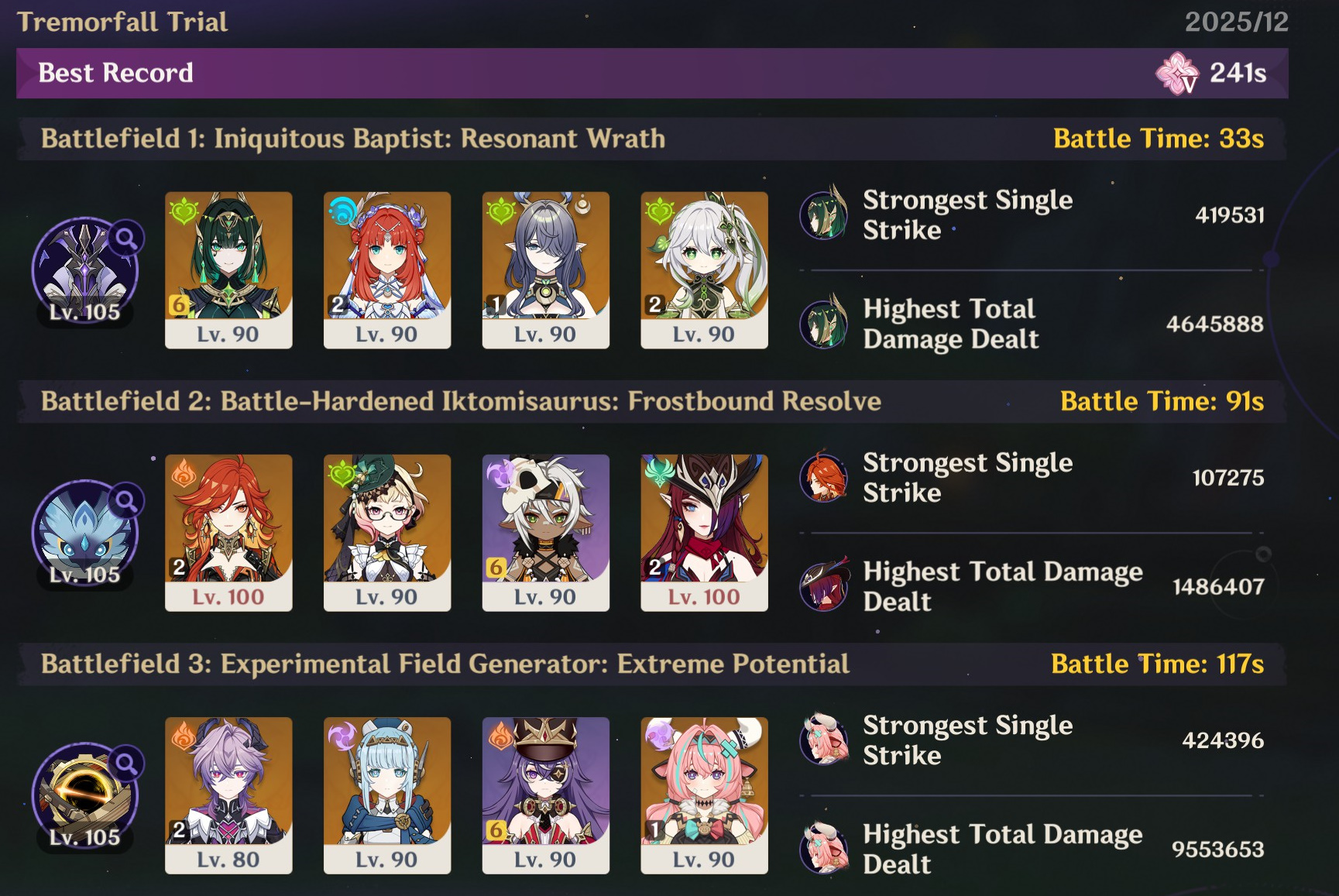The width and height of the screenshot is (1339, 896).
Task: Select the green-haired constellation 6 character card
Action: coord(228,270)
